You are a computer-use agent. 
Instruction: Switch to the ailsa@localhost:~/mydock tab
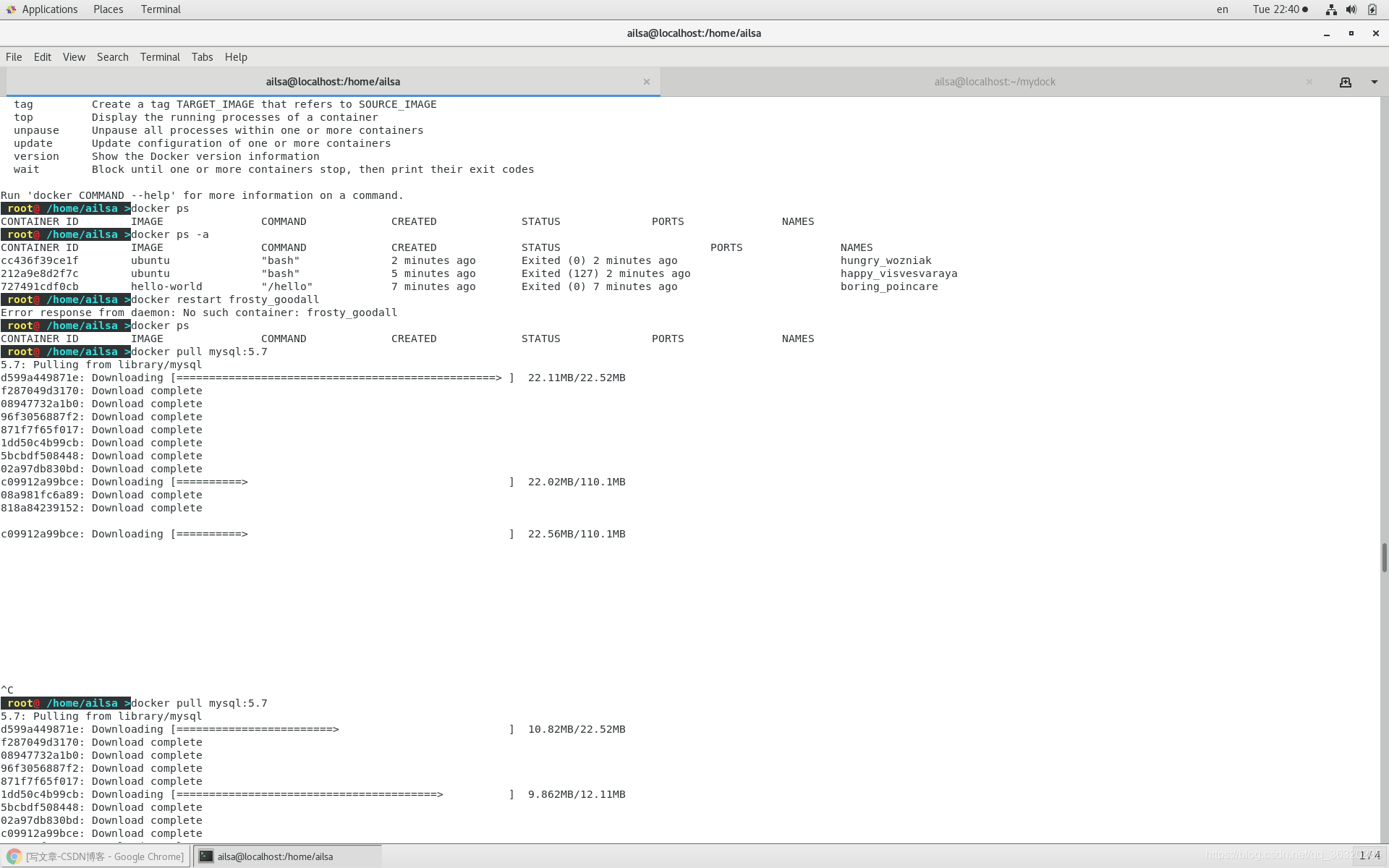pos(994,82)
